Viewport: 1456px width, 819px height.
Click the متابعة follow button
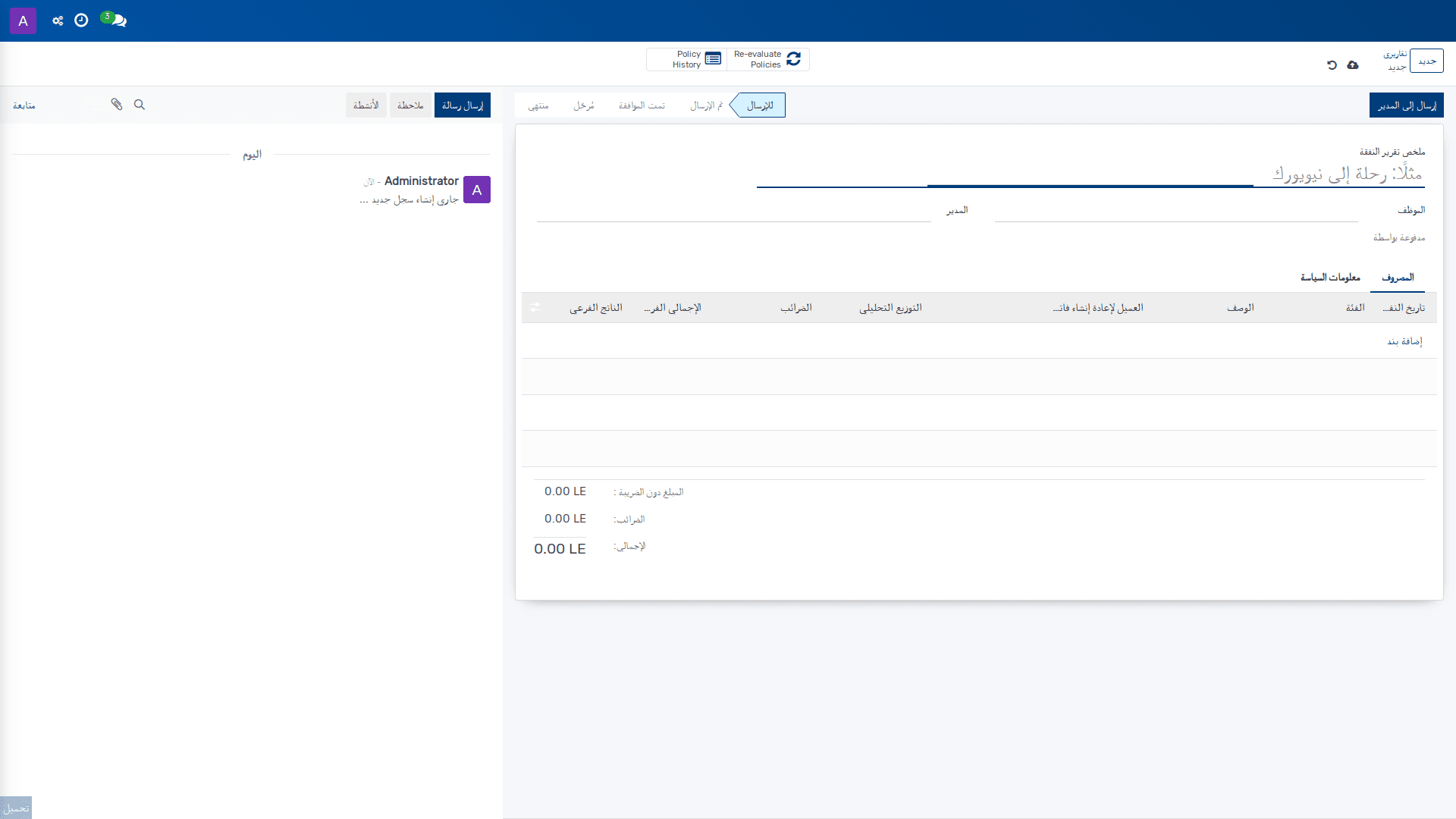[24, 105]
